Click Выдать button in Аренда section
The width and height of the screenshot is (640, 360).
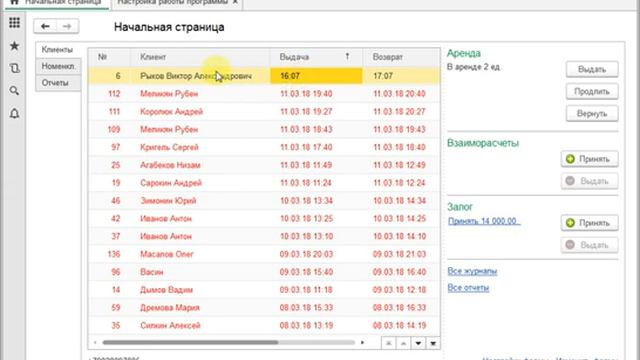click(x=592, y=69)
